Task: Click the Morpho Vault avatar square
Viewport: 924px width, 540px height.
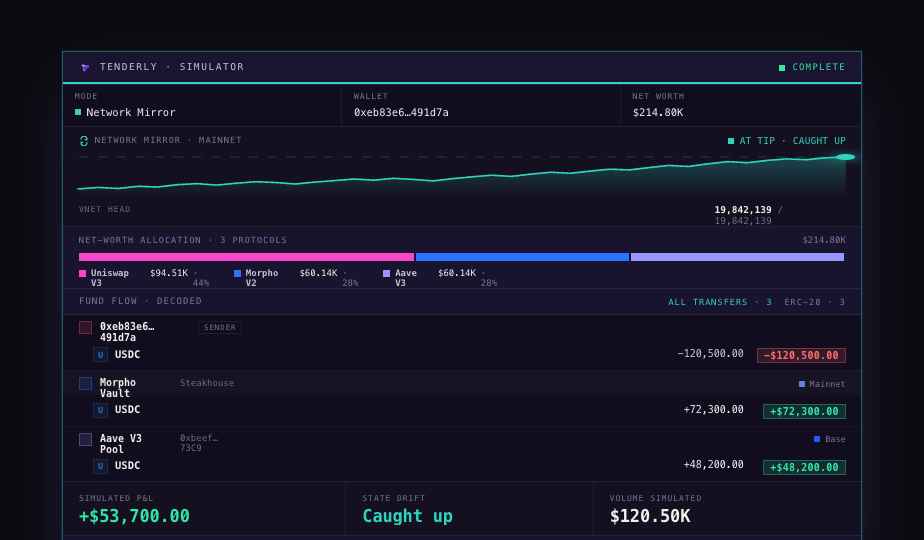Action: point(85,384)
